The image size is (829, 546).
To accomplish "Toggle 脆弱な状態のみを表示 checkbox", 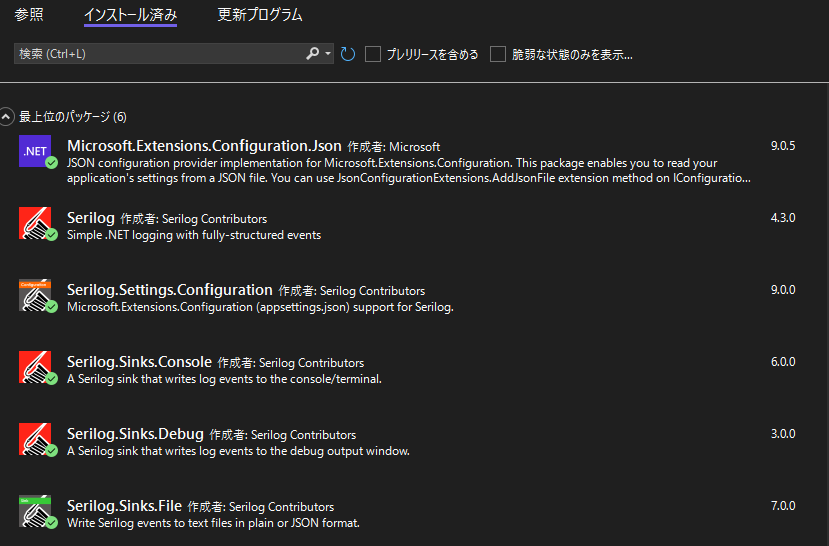I will pyautogui.click(x=498, y=54).
